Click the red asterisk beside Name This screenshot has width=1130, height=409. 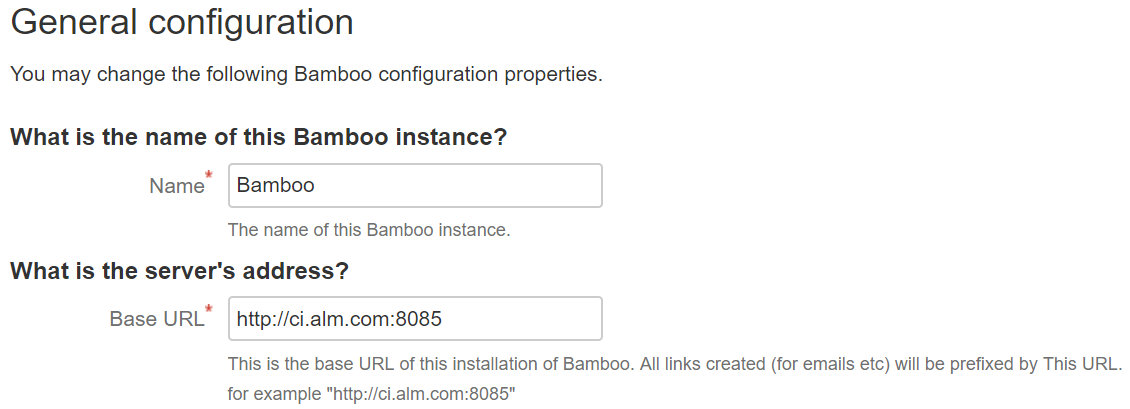coord(209,176)
